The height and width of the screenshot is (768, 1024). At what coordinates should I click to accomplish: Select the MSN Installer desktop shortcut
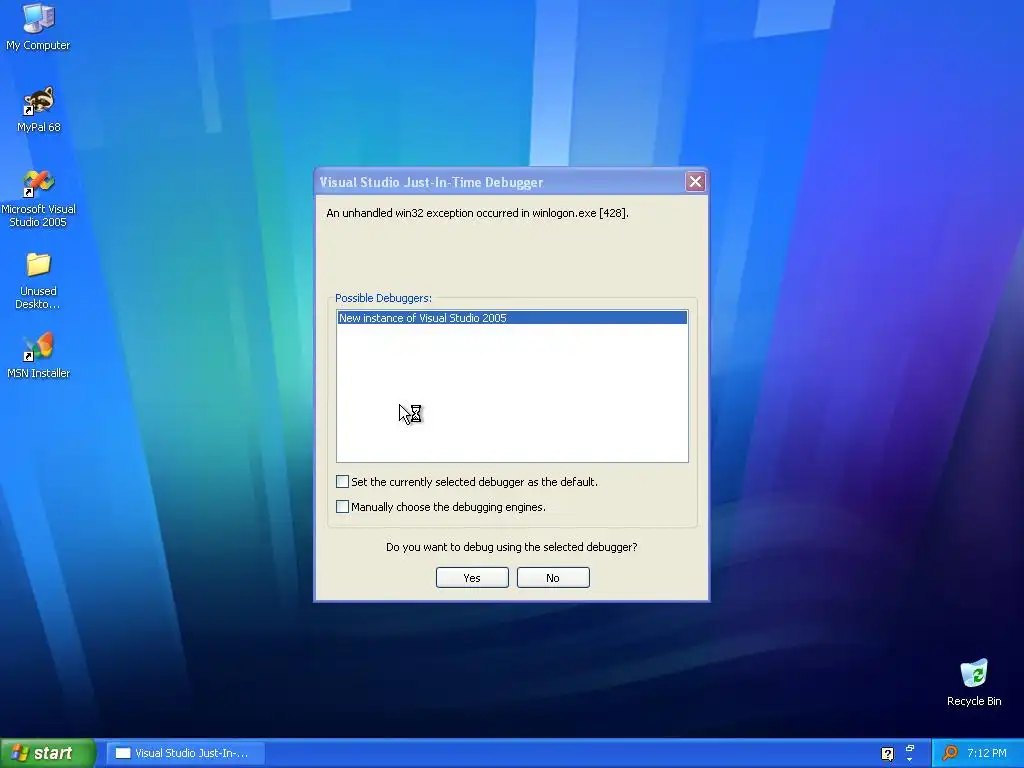tap(38, 356)
